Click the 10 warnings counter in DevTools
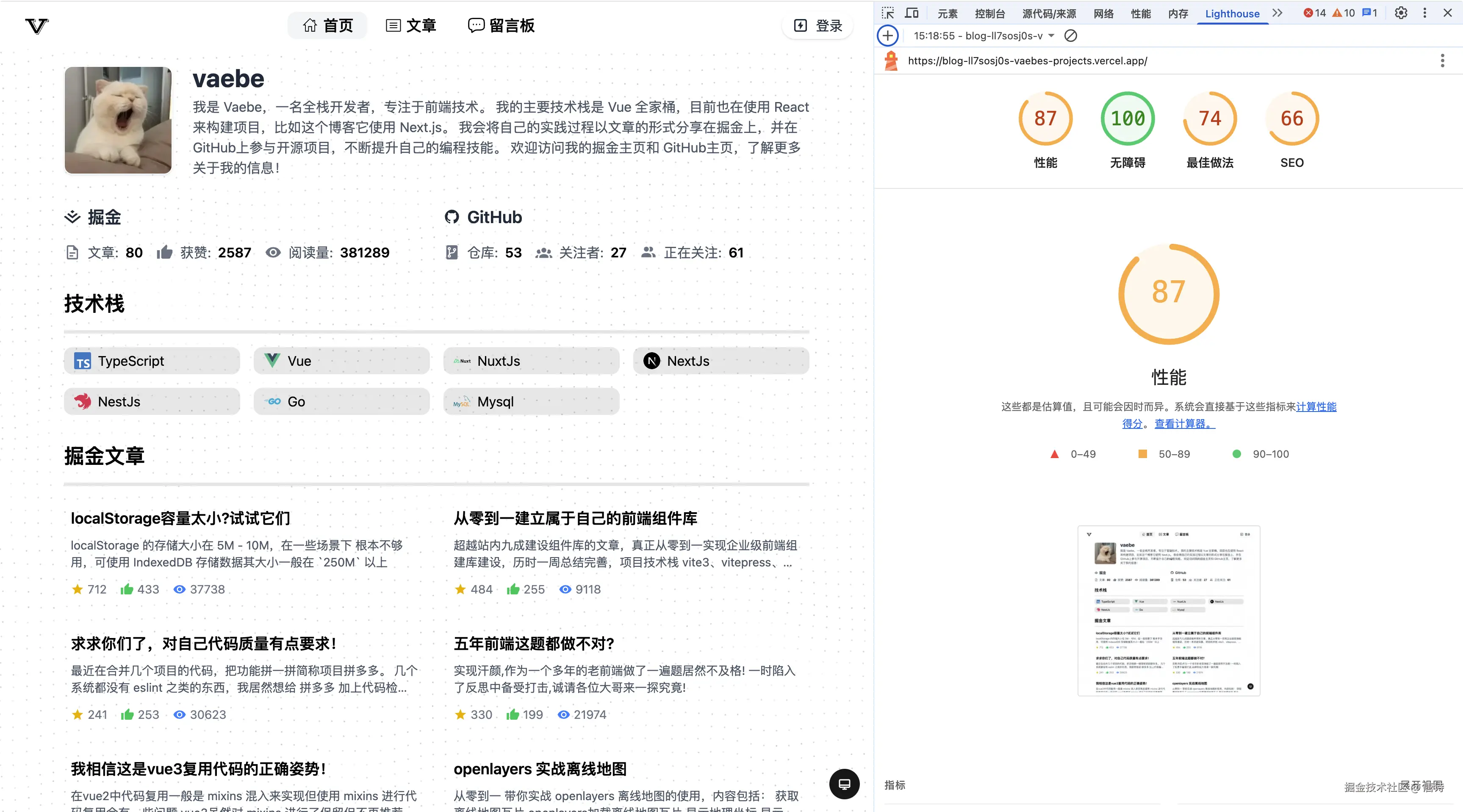This screenshot has height=812, width=1463. tap(1344, 13)
